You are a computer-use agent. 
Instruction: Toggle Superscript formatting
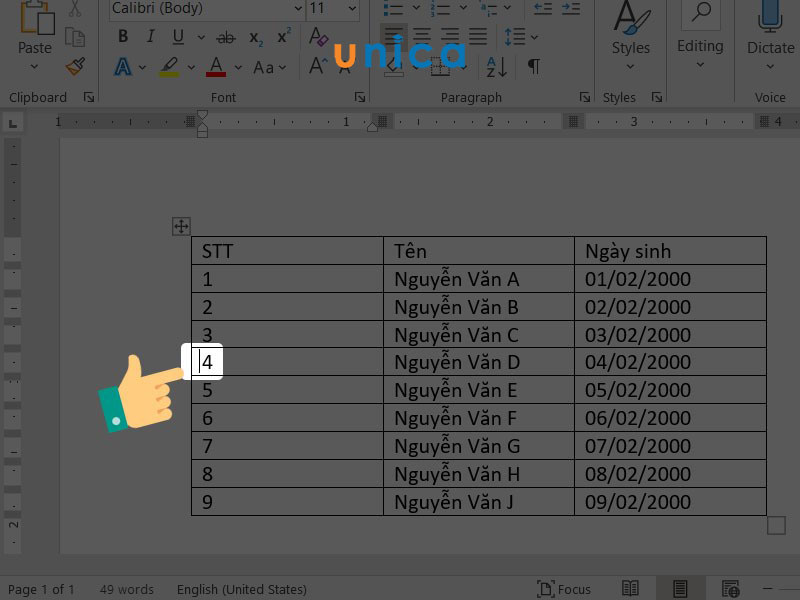pos(284,36)
